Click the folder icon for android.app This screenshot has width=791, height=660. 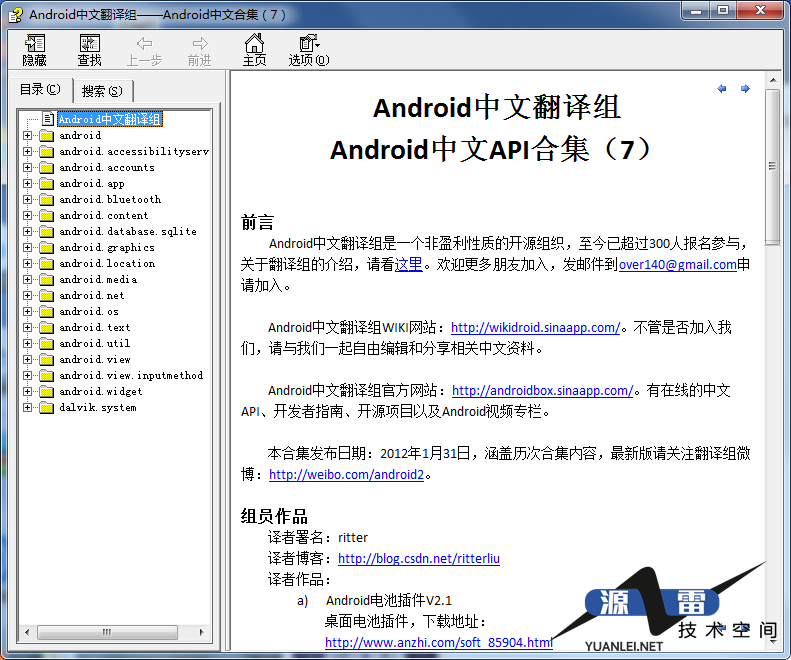pyautogui.click(x=47, y=184)
